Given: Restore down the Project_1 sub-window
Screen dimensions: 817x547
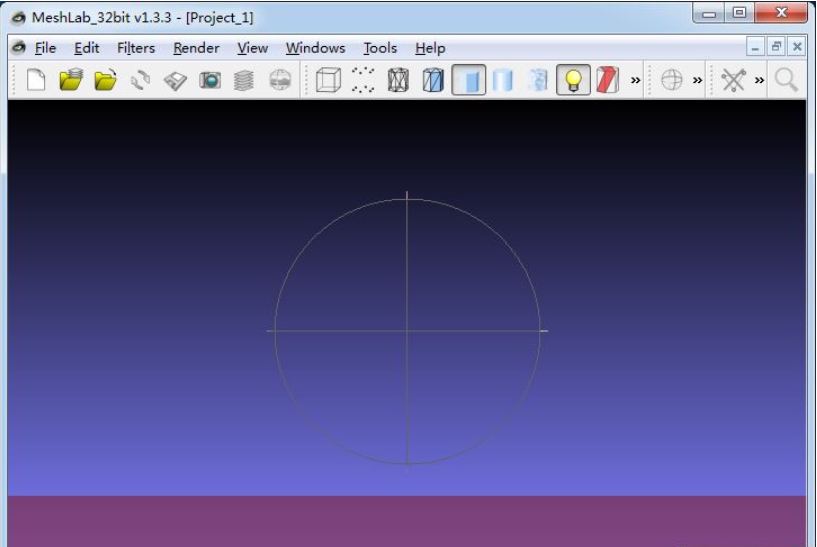Looking at the screenshot, I should pos(776,47).
